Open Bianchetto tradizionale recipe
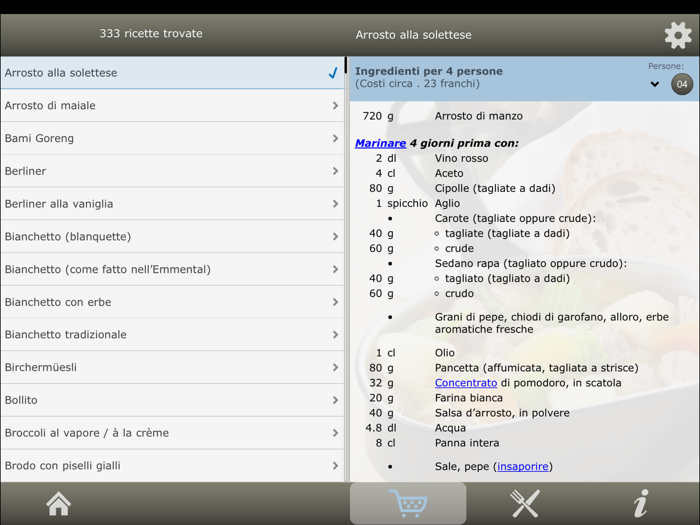This screenshot has width=700, height=525. pos(172,334)
